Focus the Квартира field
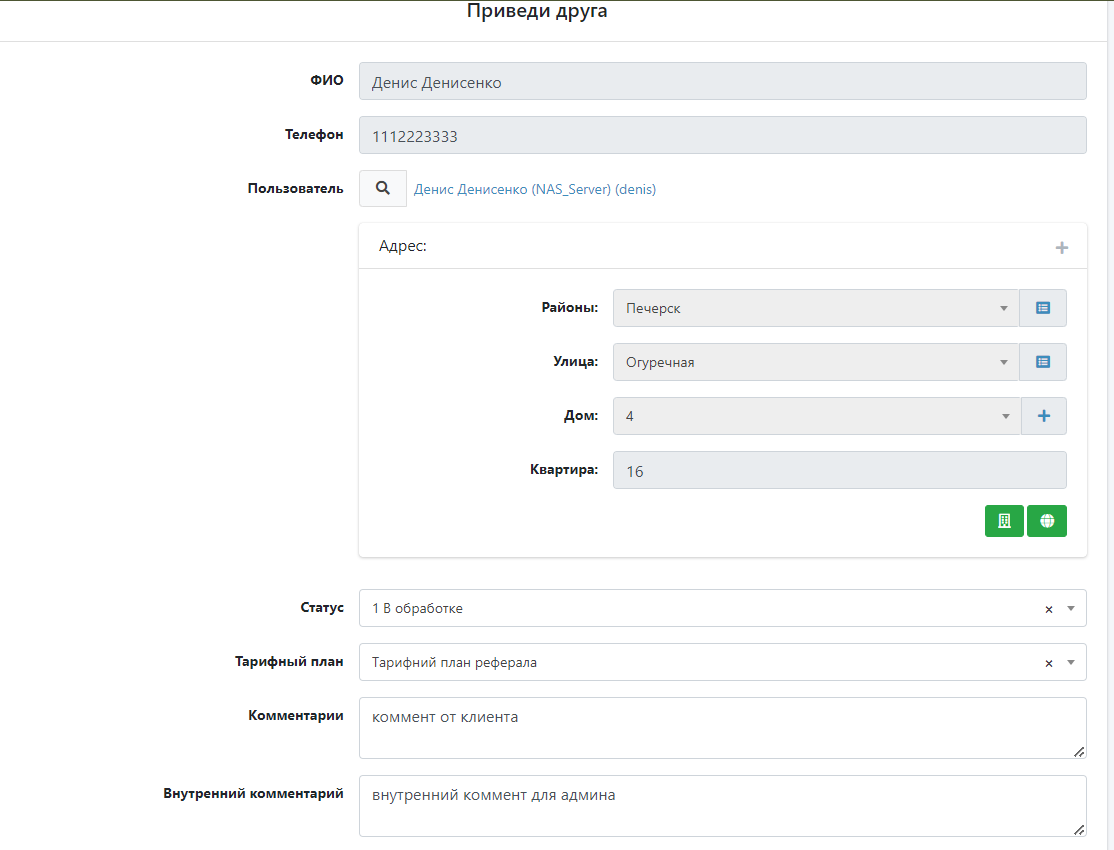 click(x=839, y=470)
